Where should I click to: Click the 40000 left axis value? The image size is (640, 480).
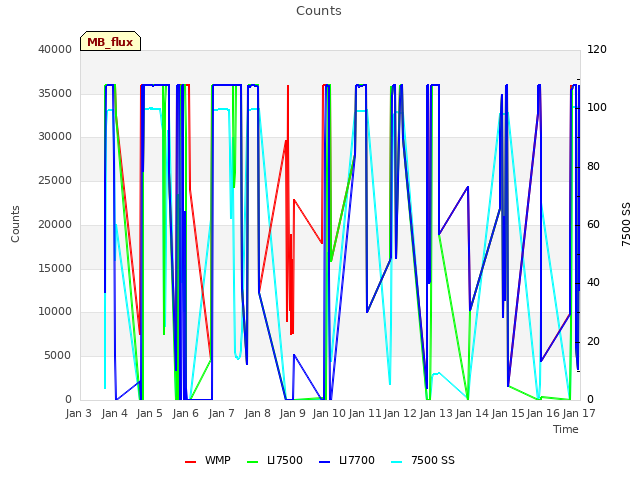click(x=55, y=49)
